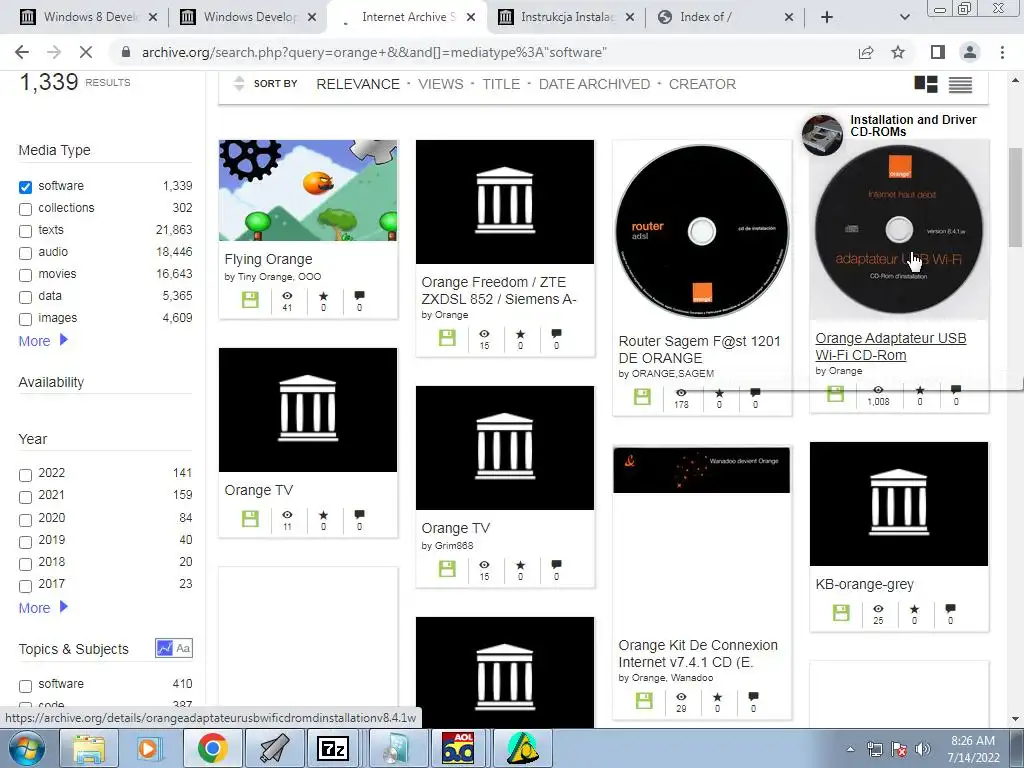Sort results by RELEVANCE
The width and height of the screenshot is (1024, 768).
[x=358, y=84]
